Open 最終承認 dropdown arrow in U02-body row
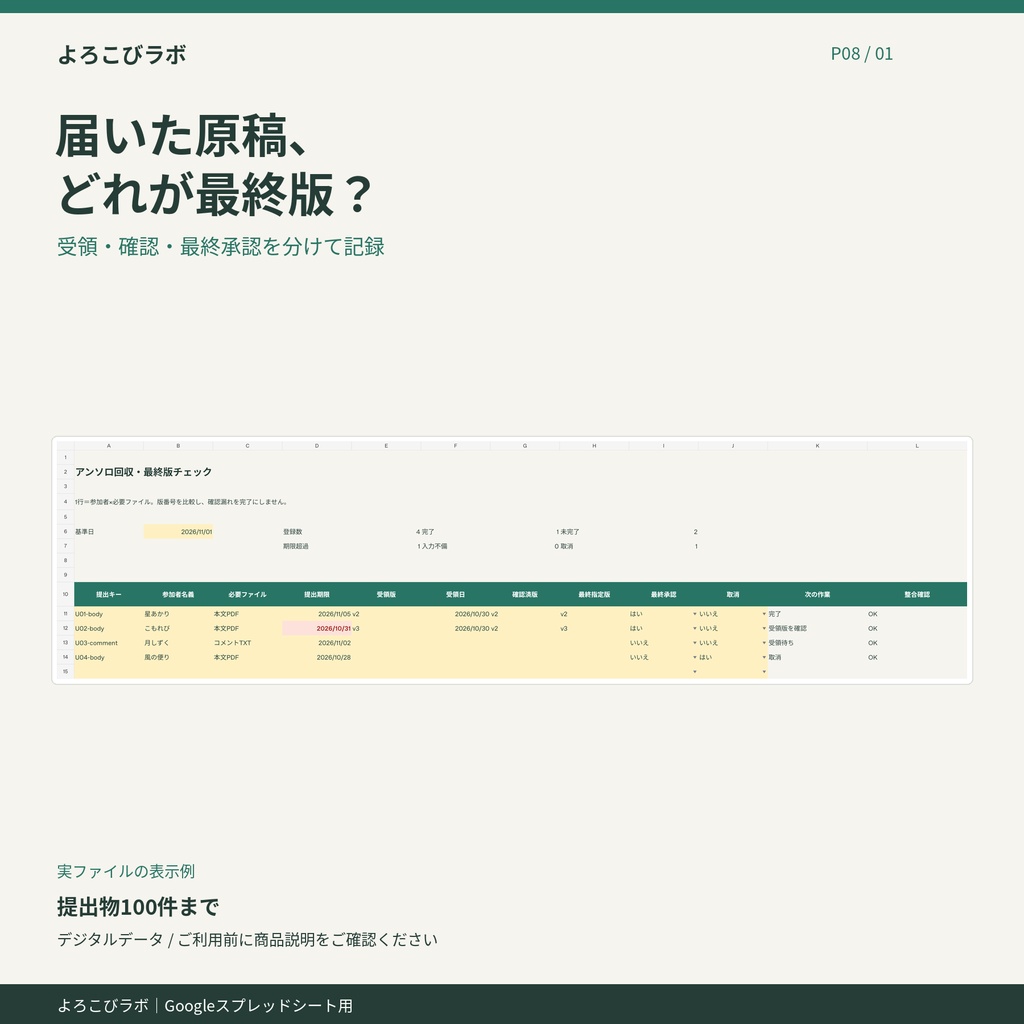 (694, 628)
